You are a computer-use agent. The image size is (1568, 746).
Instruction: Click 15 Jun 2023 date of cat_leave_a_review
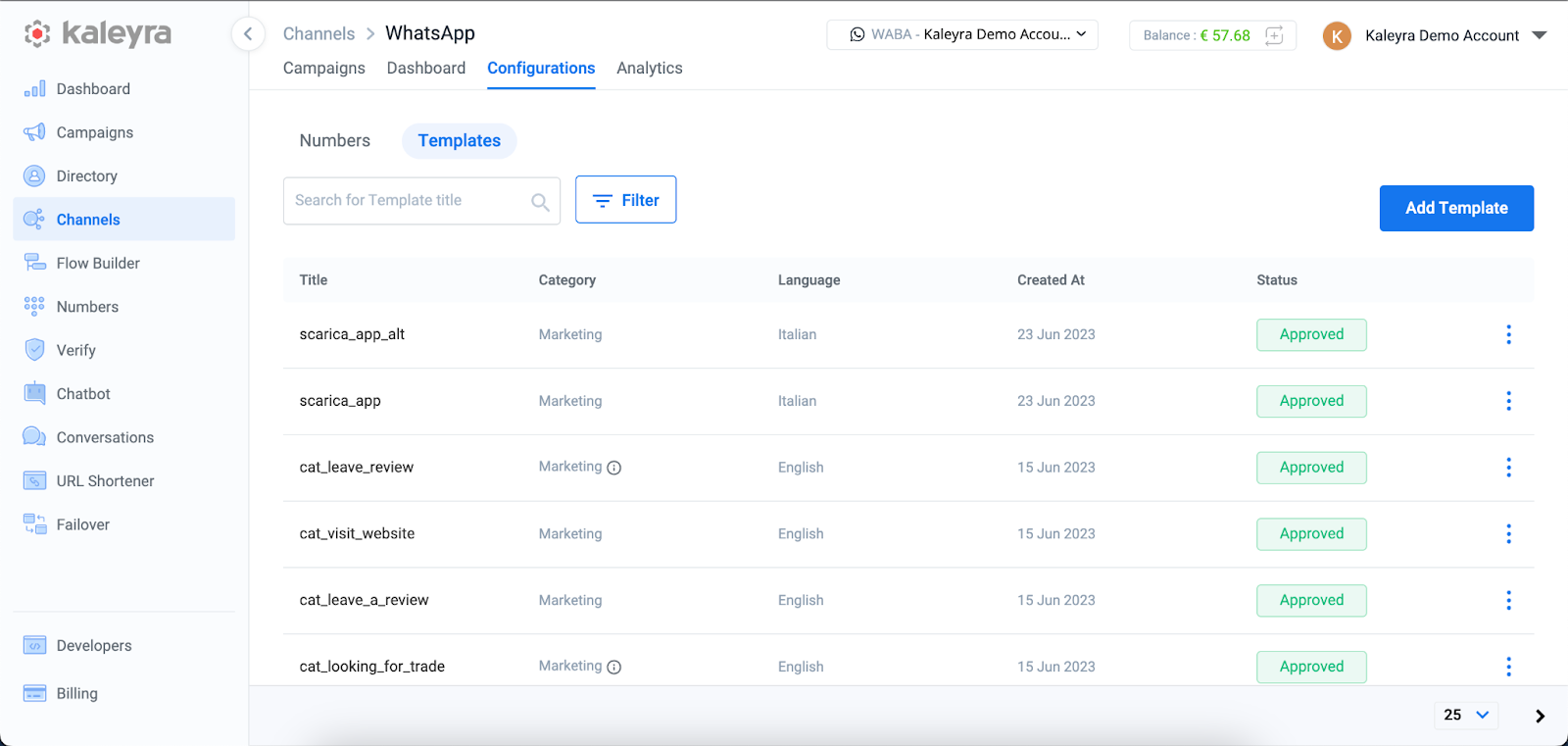click(1056, 600)
